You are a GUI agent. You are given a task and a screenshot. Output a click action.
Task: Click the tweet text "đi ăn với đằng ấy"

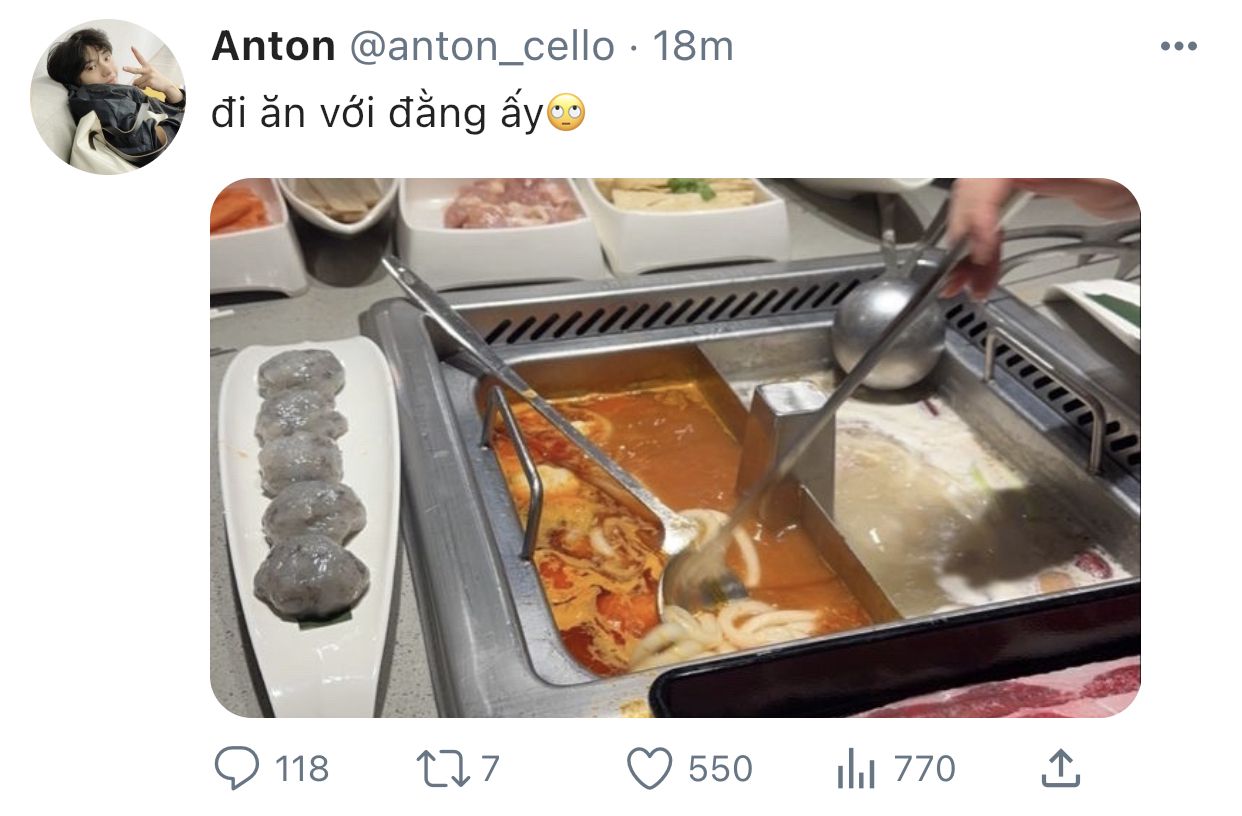pyautogui.click(x=376, y=115)
